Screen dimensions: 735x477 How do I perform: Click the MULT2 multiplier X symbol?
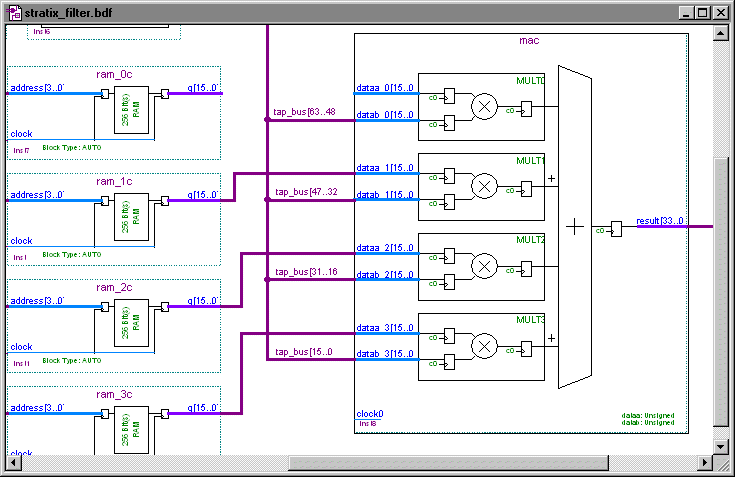click(x=485, y=265)
